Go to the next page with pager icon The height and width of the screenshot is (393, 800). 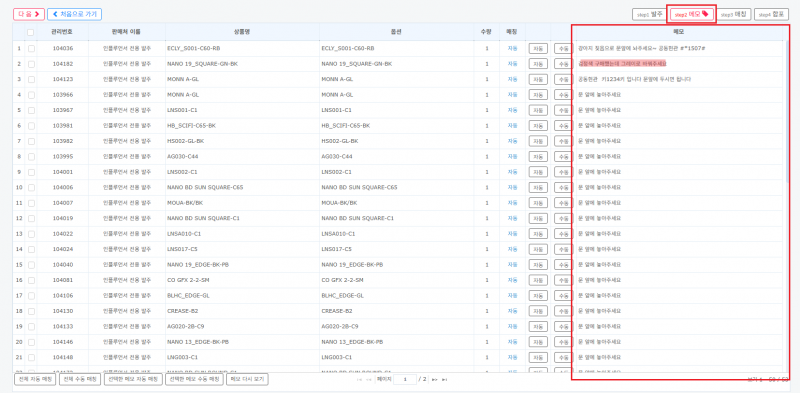[435, 380]
